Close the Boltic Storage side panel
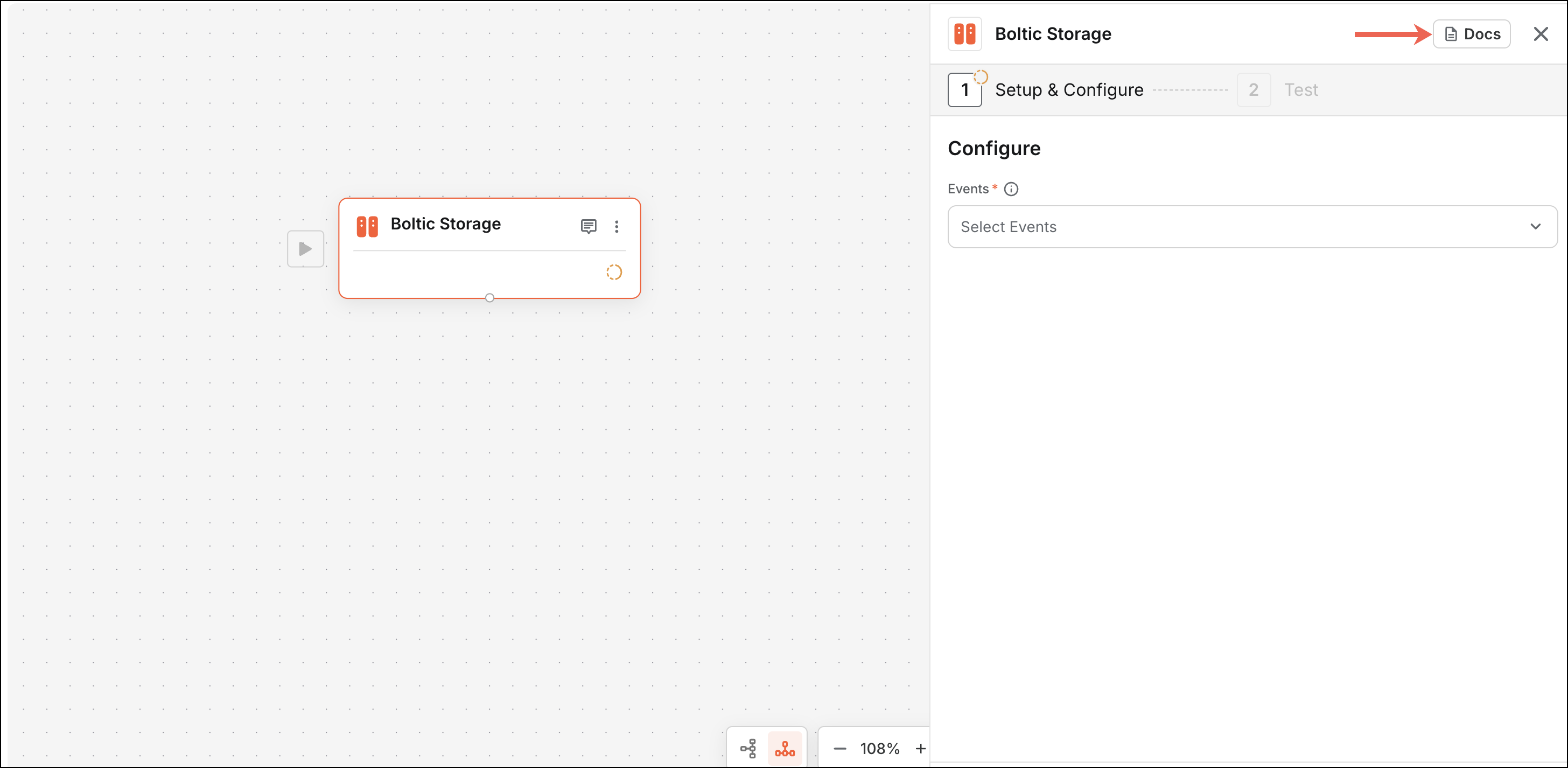1568x768 pixels. click(x=1540, y=34)
